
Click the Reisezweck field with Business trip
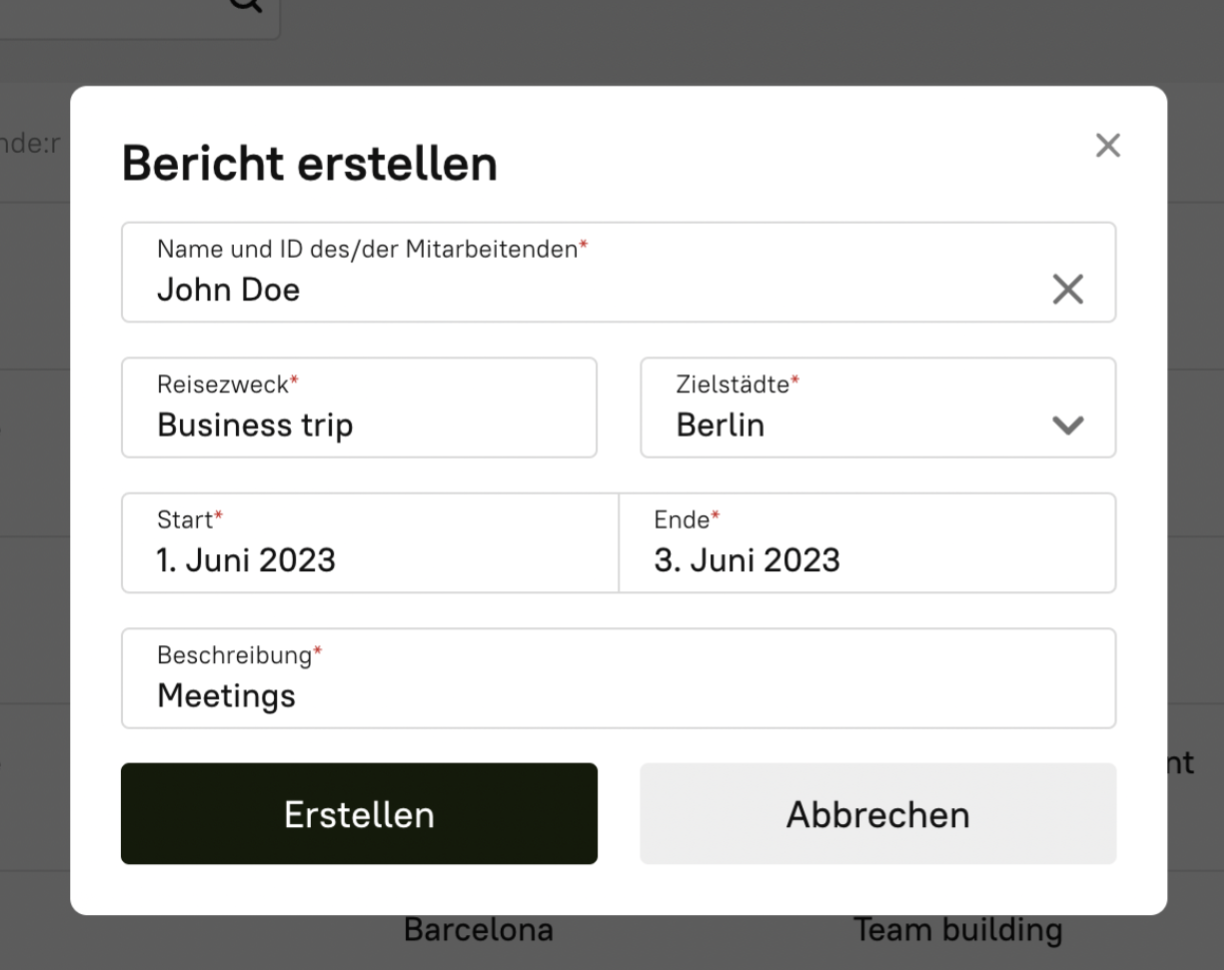tap(358, 425)
